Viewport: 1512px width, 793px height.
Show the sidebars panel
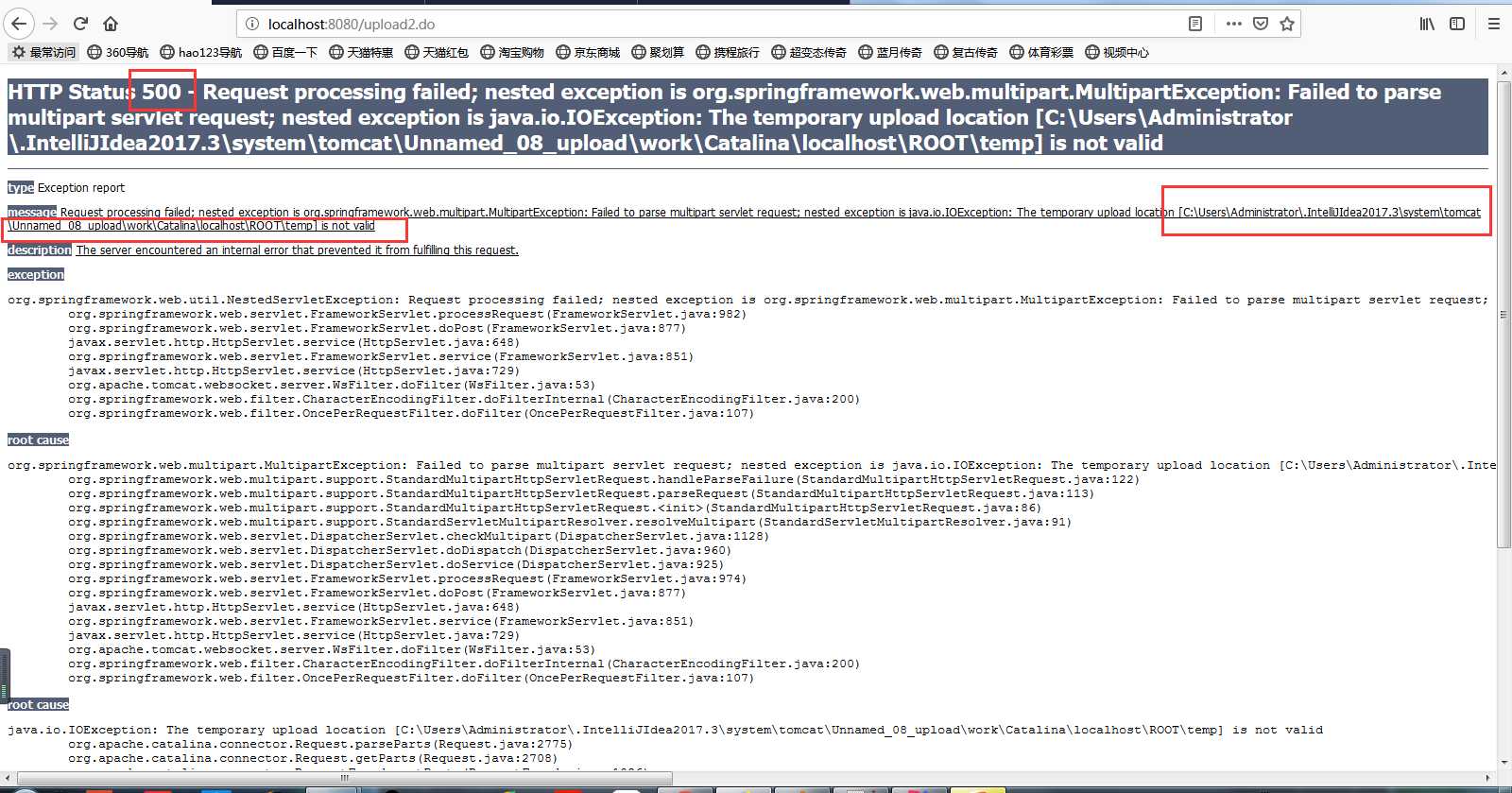pyautogui.click(x=1457, y=24)
